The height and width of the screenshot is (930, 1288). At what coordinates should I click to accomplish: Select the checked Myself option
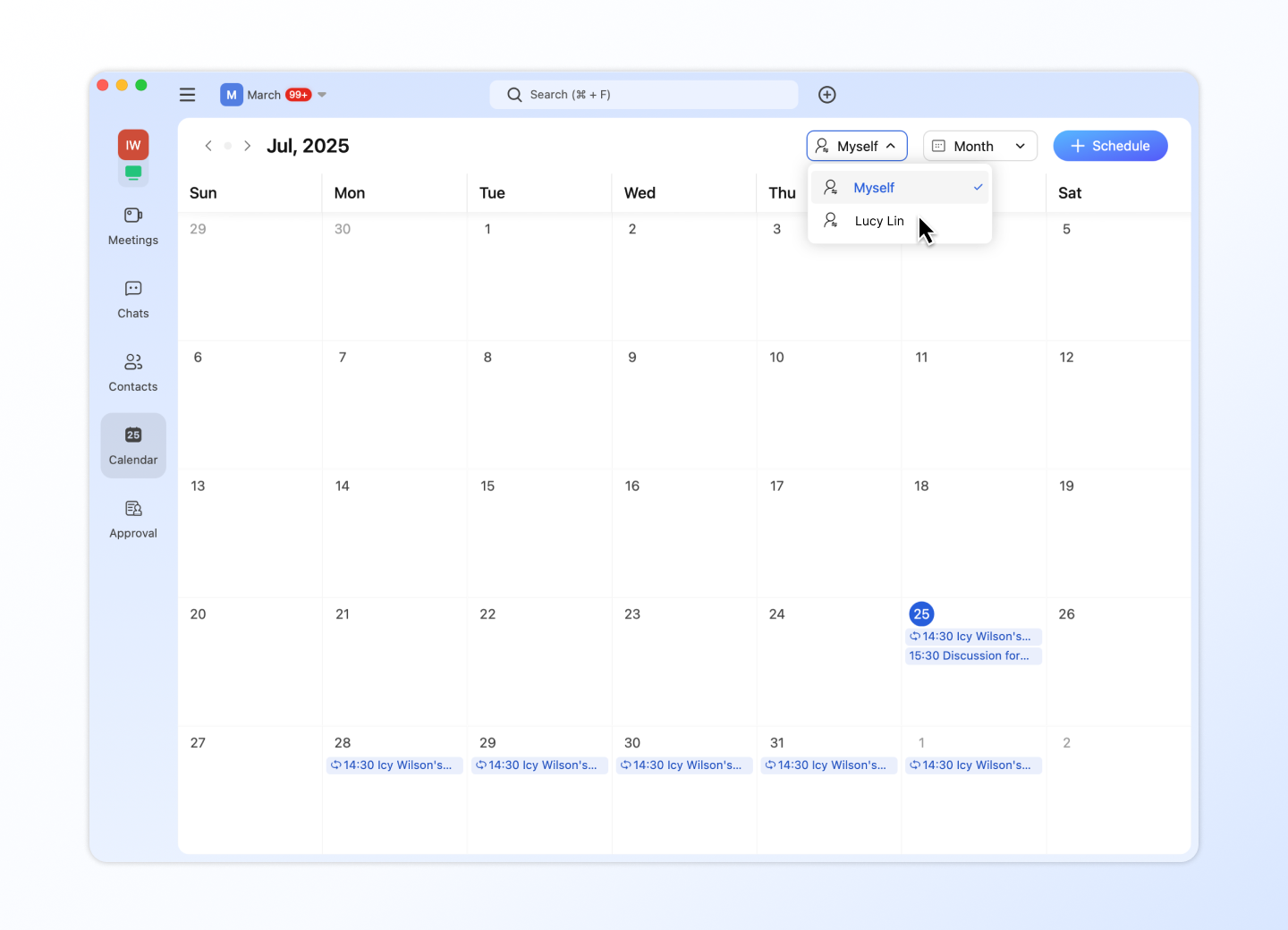tap(900, 188)
